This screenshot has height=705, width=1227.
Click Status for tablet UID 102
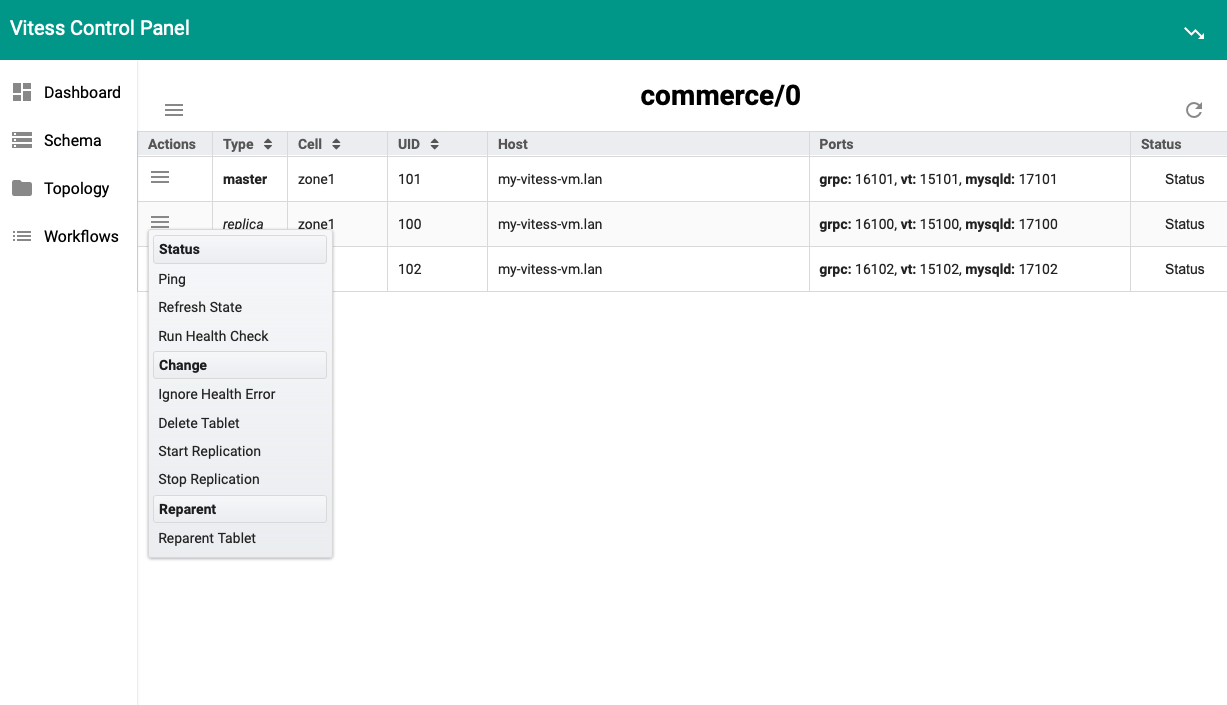coord(1184,268)
